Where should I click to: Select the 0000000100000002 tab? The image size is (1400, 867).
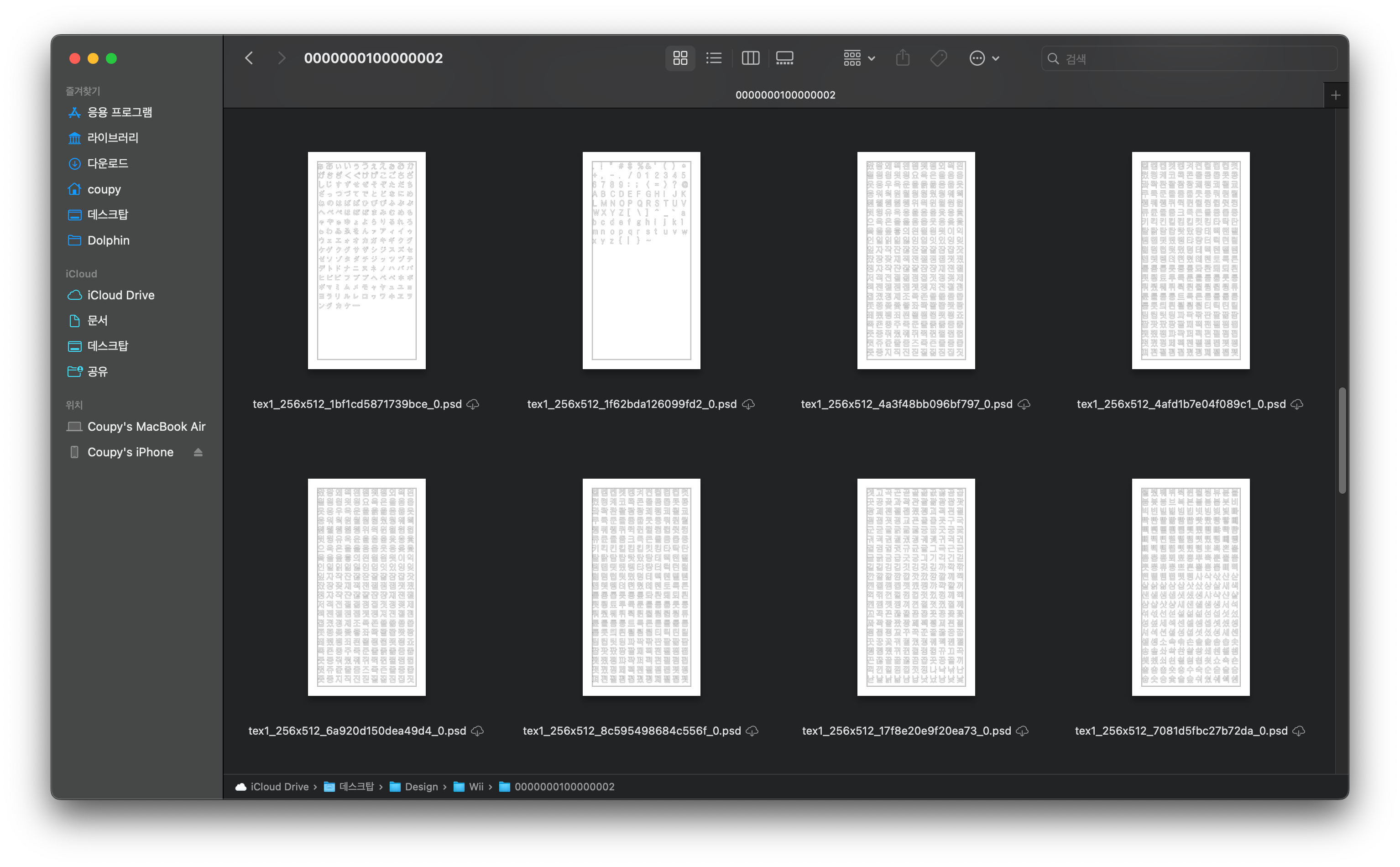coord(785,95)
